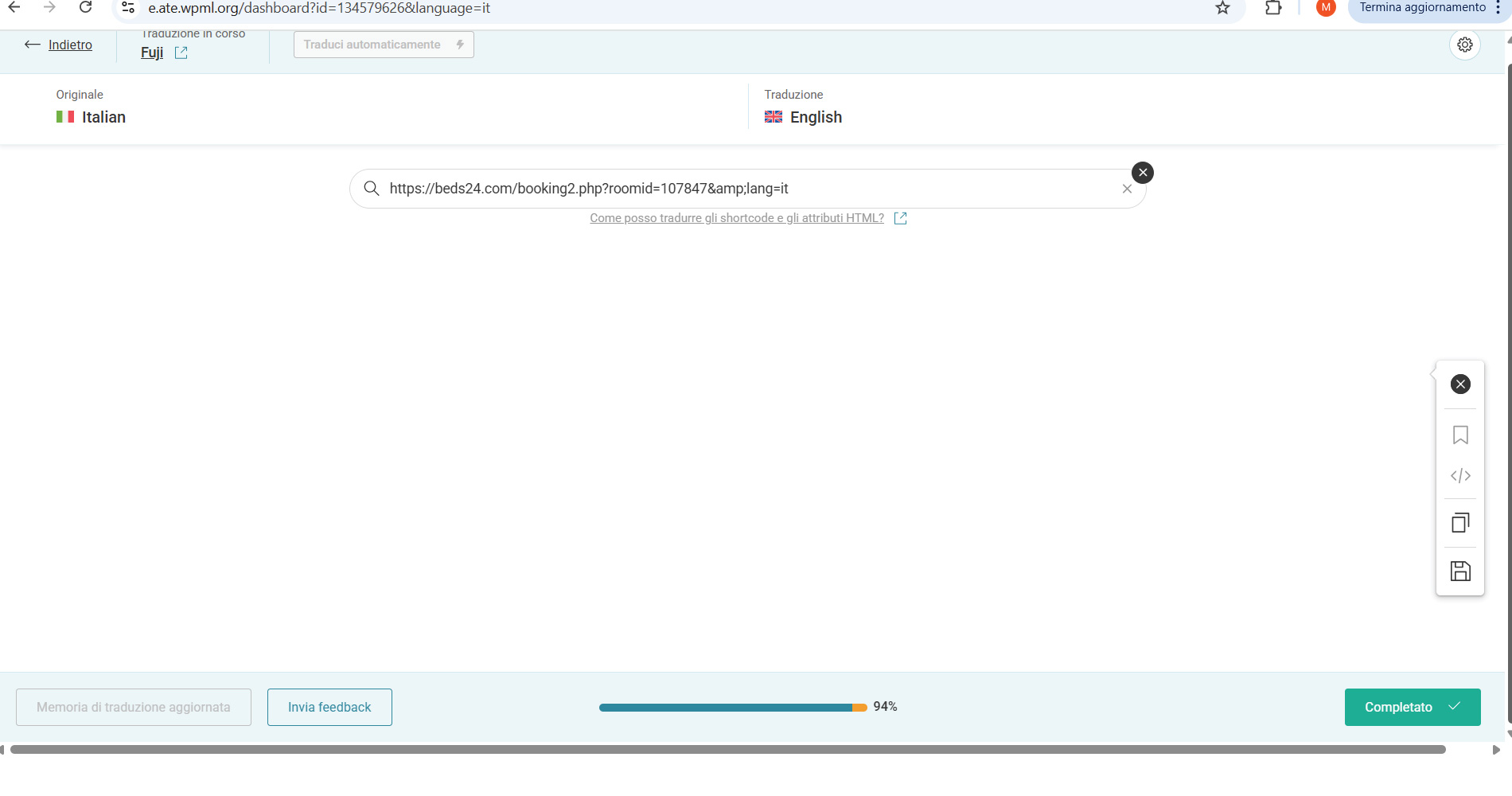Click the save floppy disk icon
Viewport: 1512px width, 796px height.
(1460, 572)
